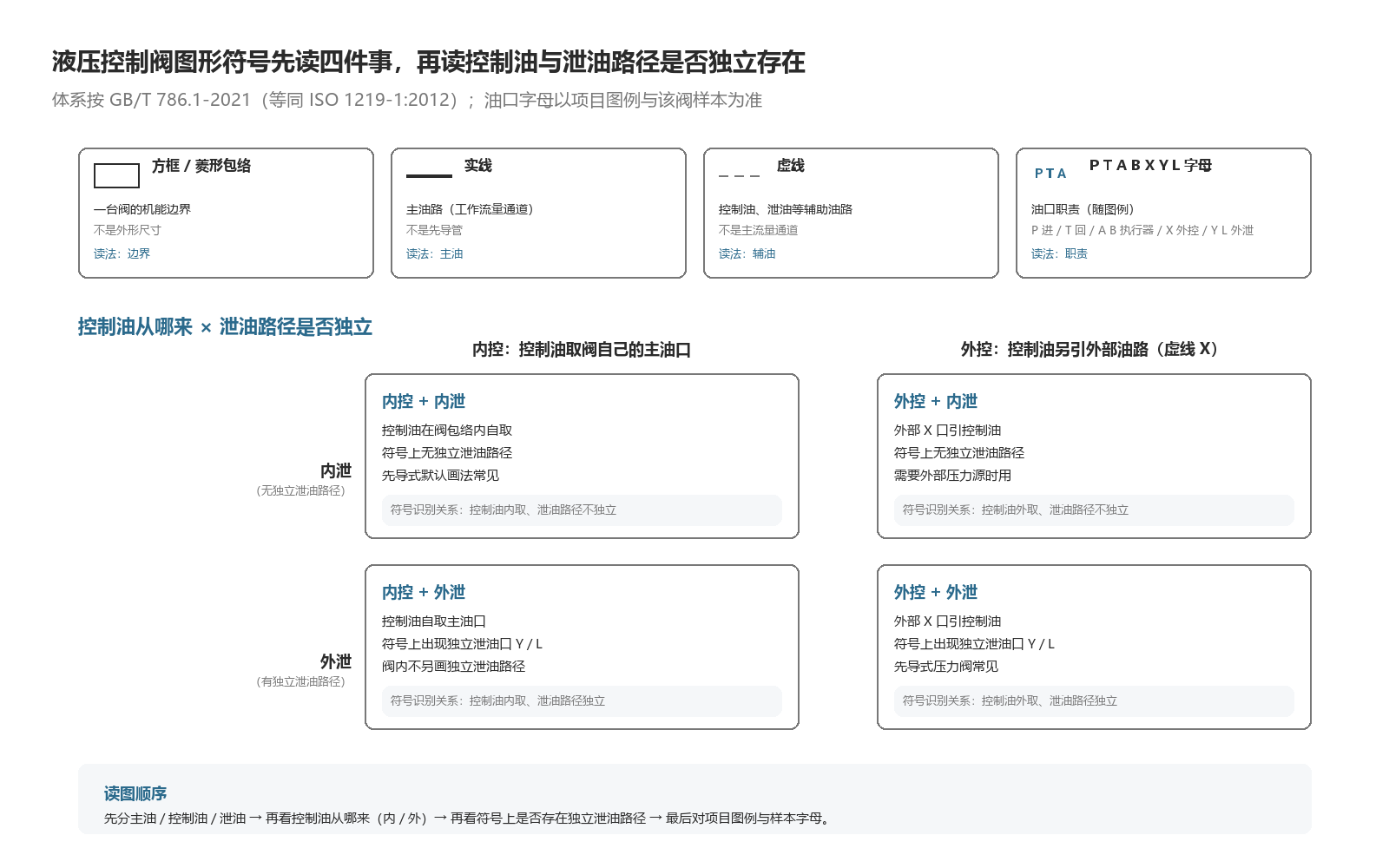Click the text "控制油自取主油口"
This screenshot has height=868, width=1389.
(434, 621)
